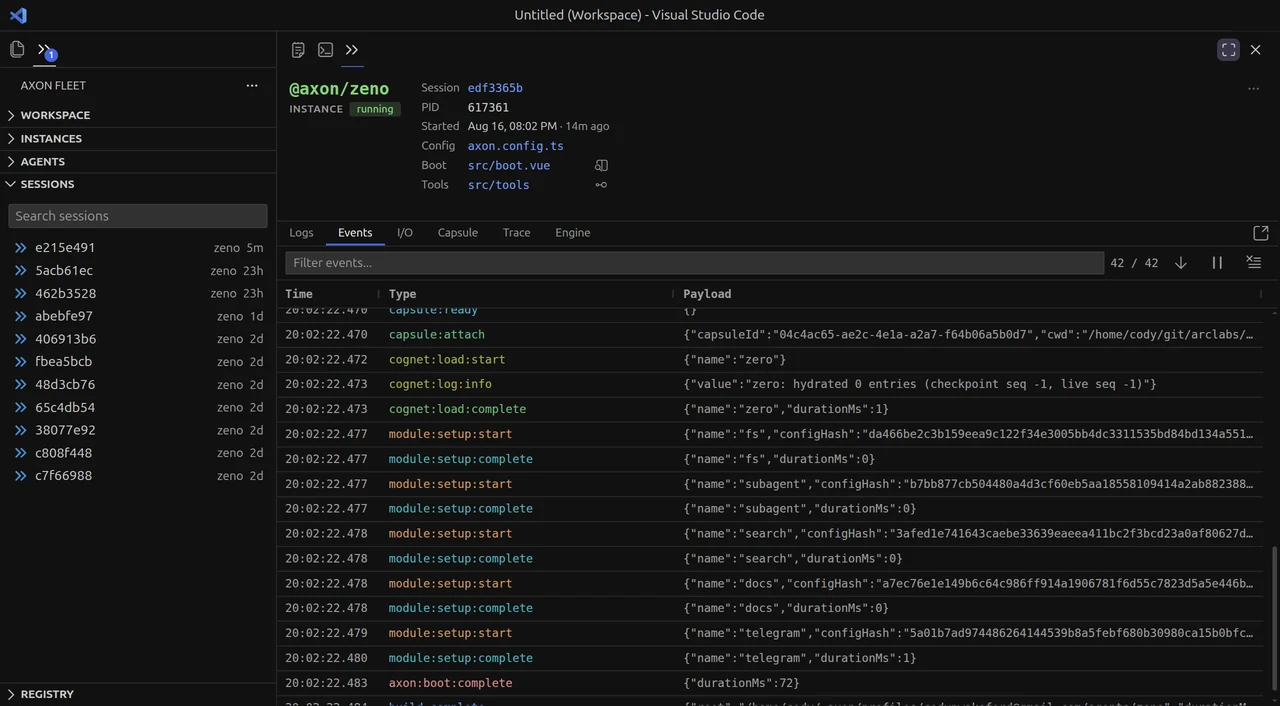Click session icon beside 462b3528
1280x706 pixels.
point(20,294)
